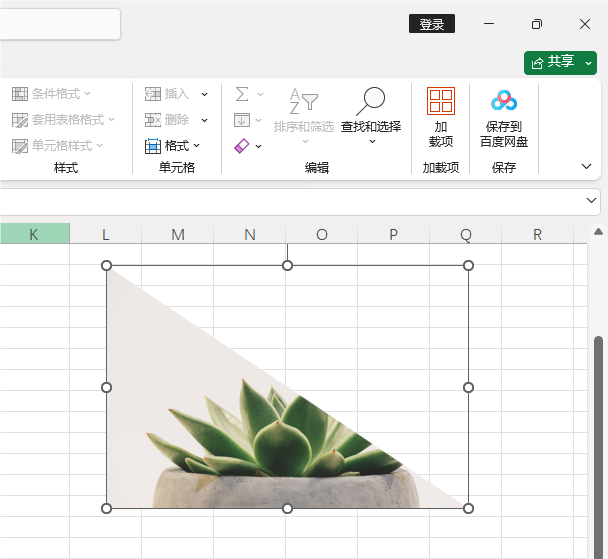Click the picture's top-right resize handle
Image resolution: width=608 pixels, height=559 pixels.
click(468, 266)
